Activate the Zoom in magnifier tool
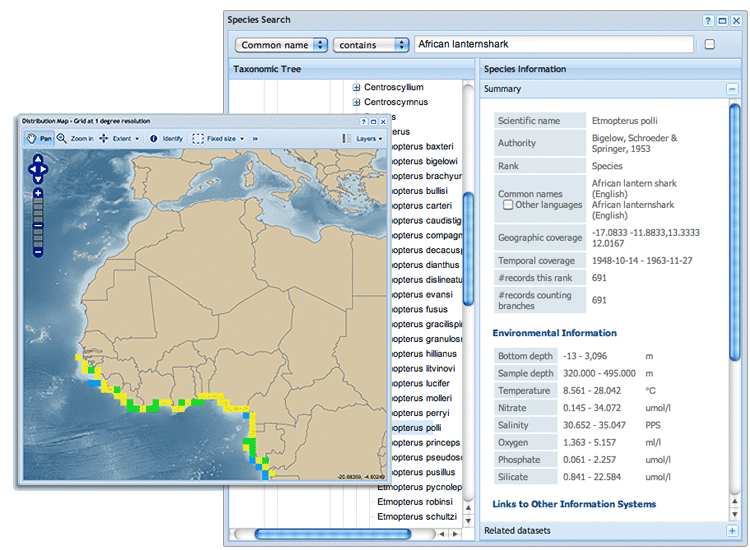The height and width of the screenshot is (550, 750). [75, 139]
